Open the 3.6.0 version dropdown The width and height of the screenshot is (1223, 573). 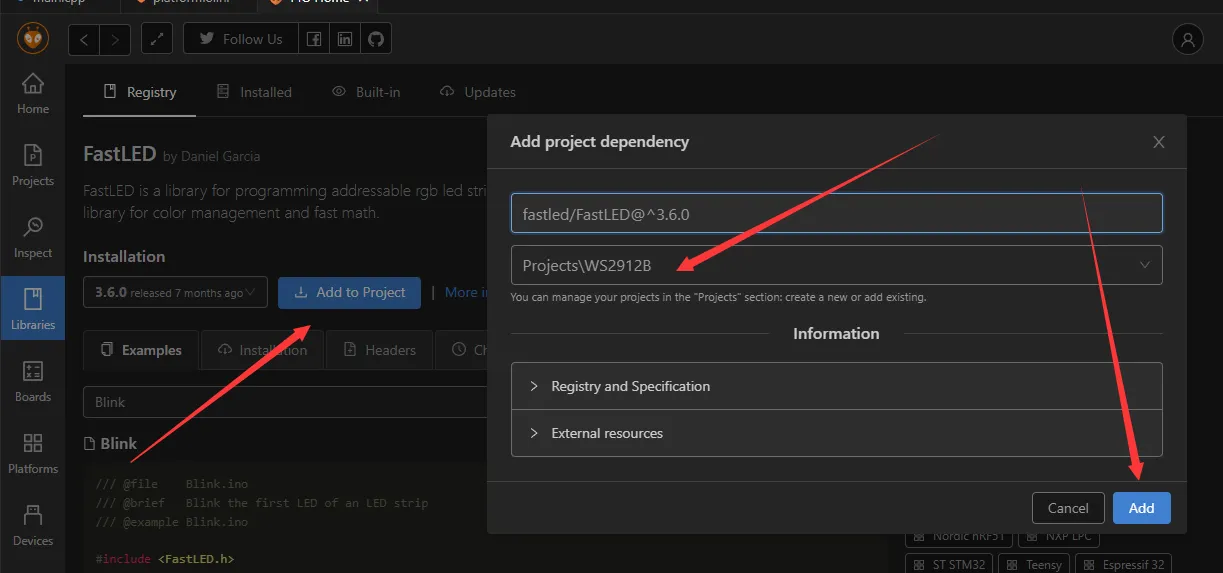[175, 293]
